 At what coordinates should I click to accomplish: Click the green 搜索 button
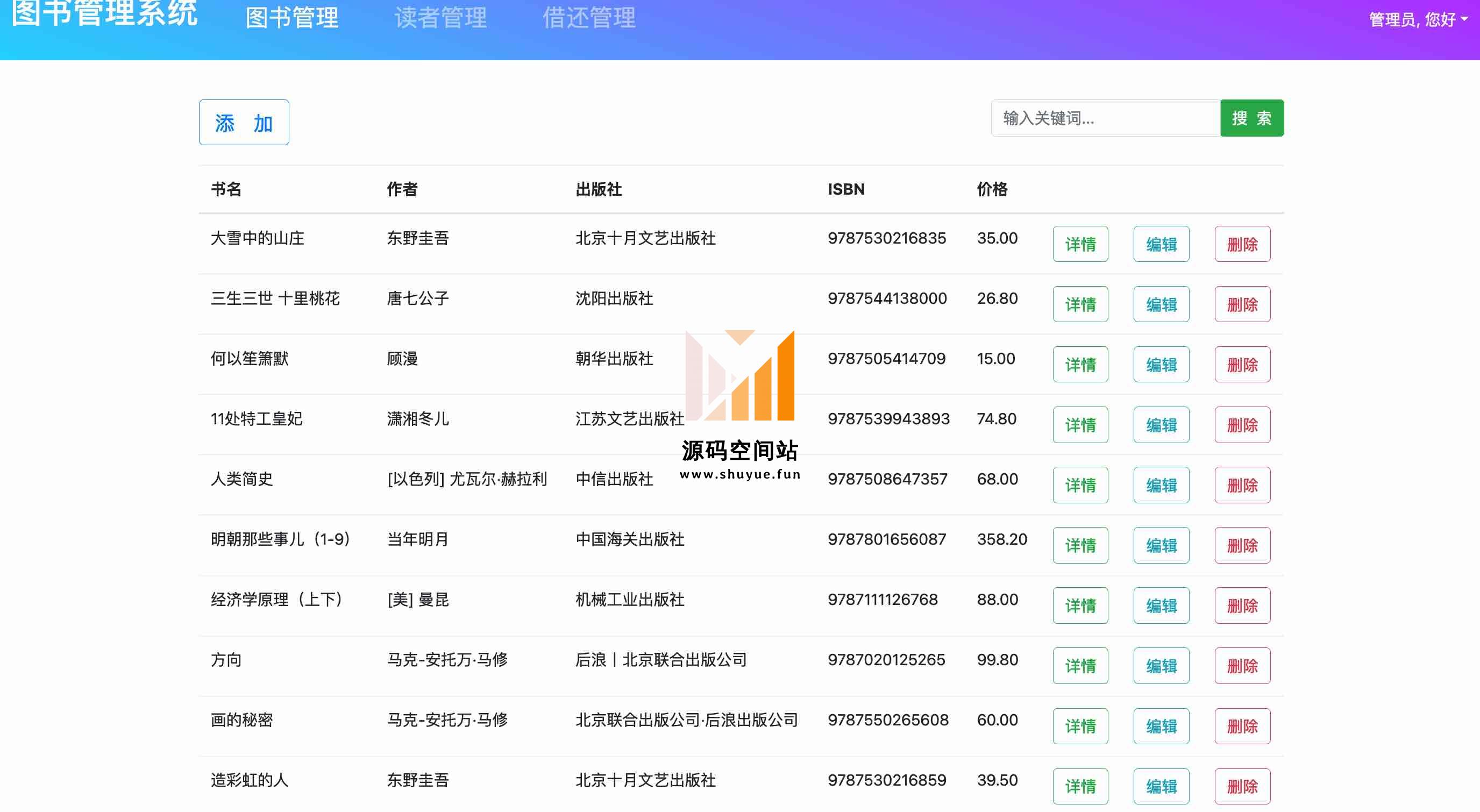point(1252,118)
